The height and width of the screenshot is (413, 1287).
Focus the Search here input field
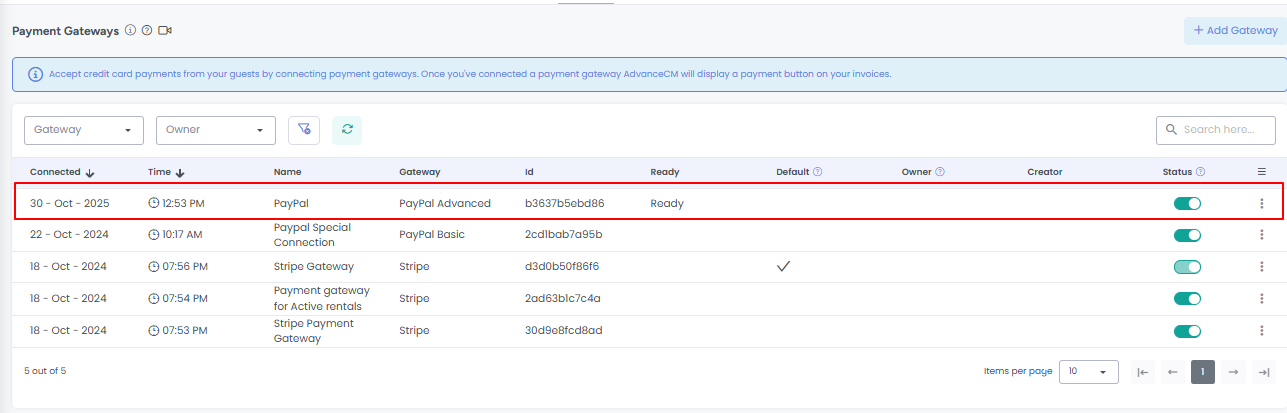tap(1216, 130)
